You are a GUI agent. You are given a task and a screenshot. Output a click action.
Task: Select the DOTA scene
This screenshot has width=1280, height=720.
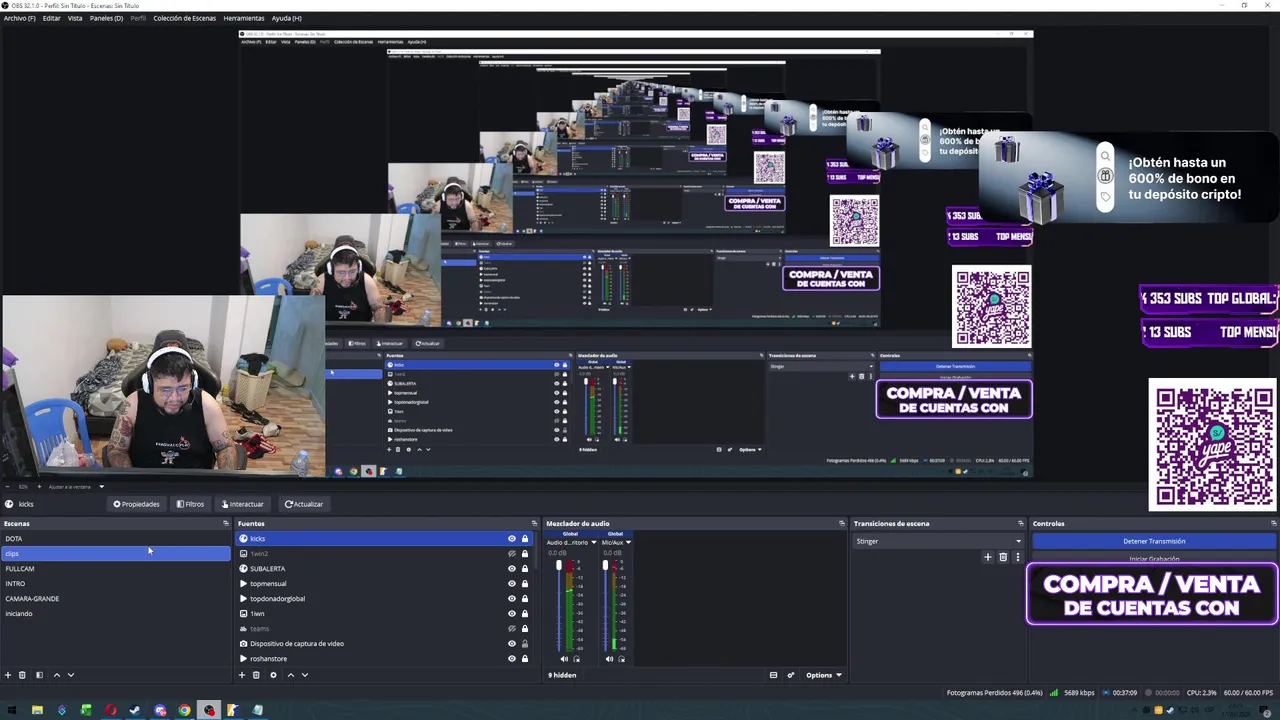[x=115, y=539]
